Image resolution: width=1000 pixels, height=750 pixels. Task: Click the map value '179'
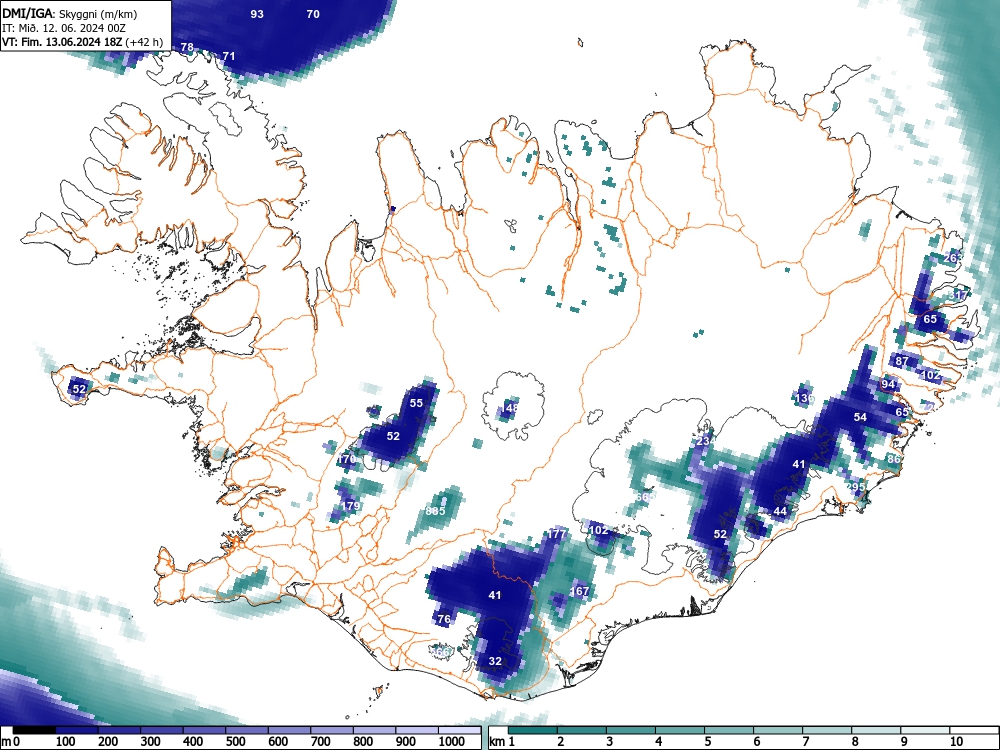(351, 506)
